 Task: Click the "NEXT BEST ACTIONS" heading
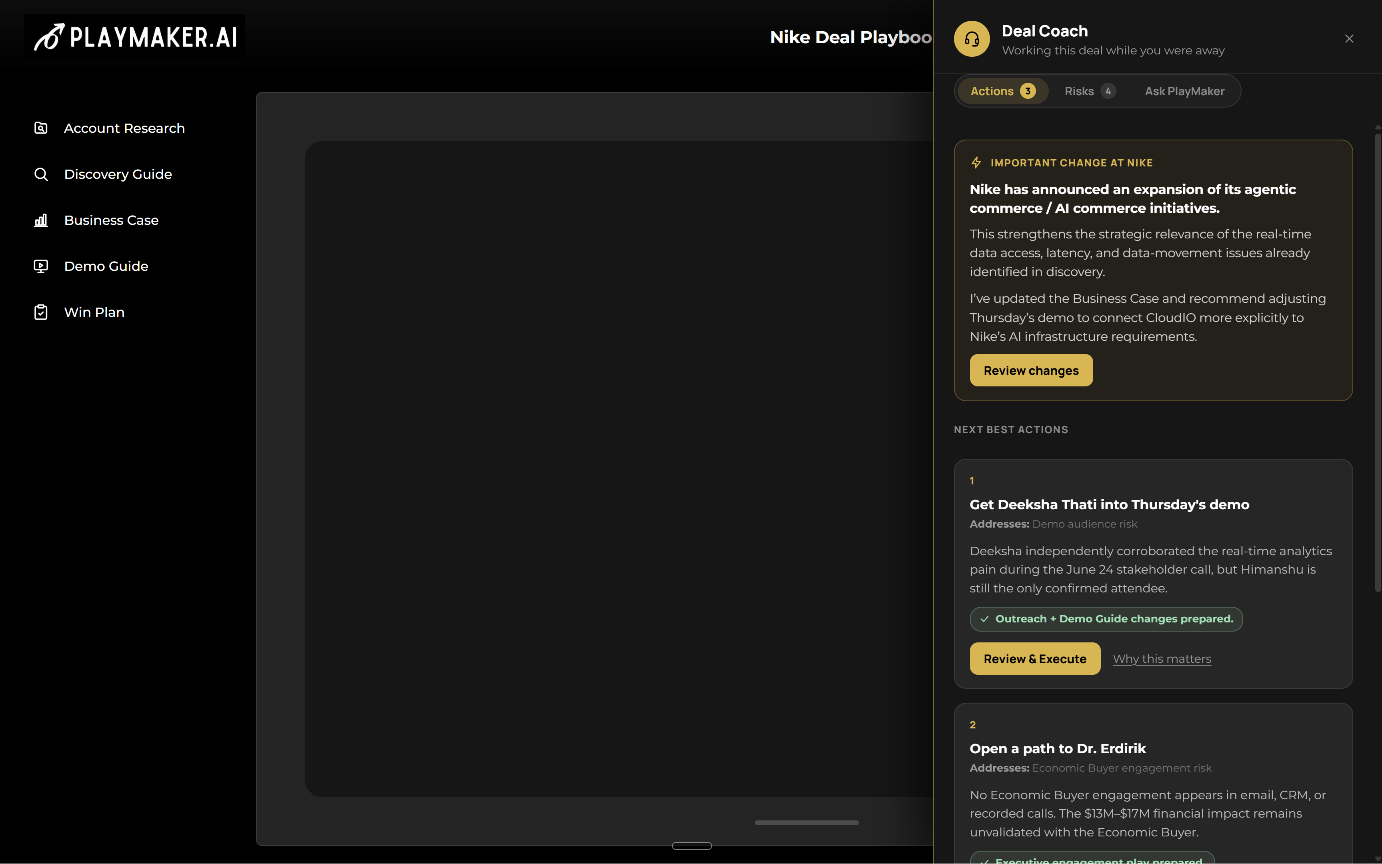1011,429
